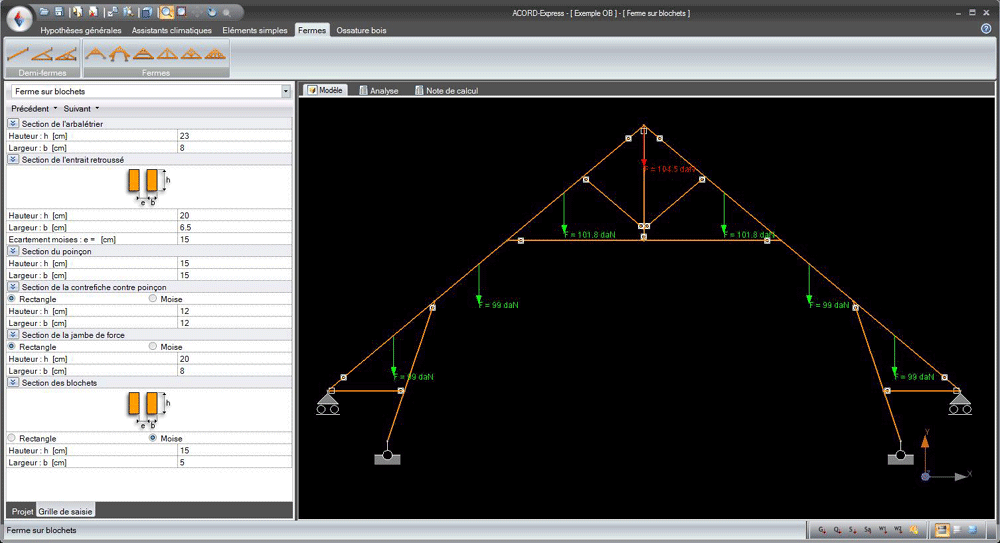
Task: Select the single rafter icon under Demi-fermes
Action: (18, 54)
